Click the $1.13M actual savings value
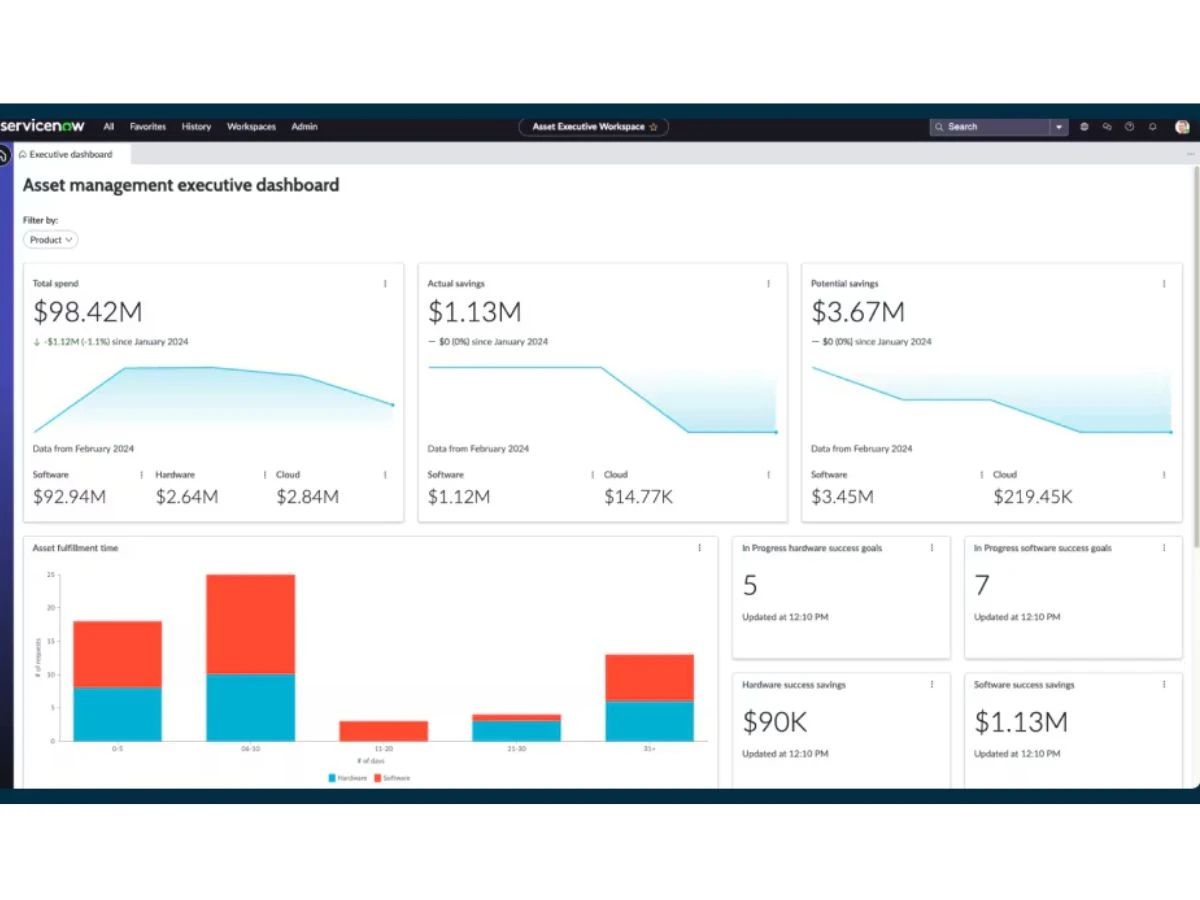The image size is (1200, 900). [475, 312]
